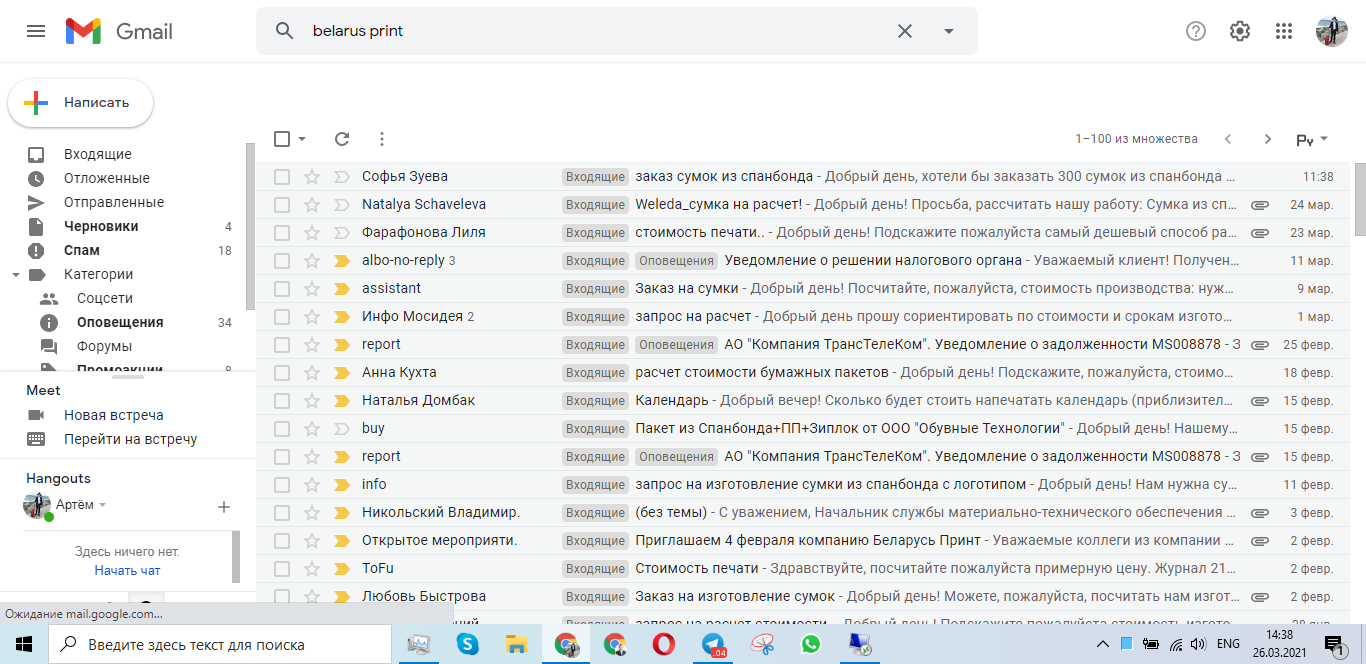Click the Начать чат link
This screenshot has height=664, width=1366.
tap(127, 571)
